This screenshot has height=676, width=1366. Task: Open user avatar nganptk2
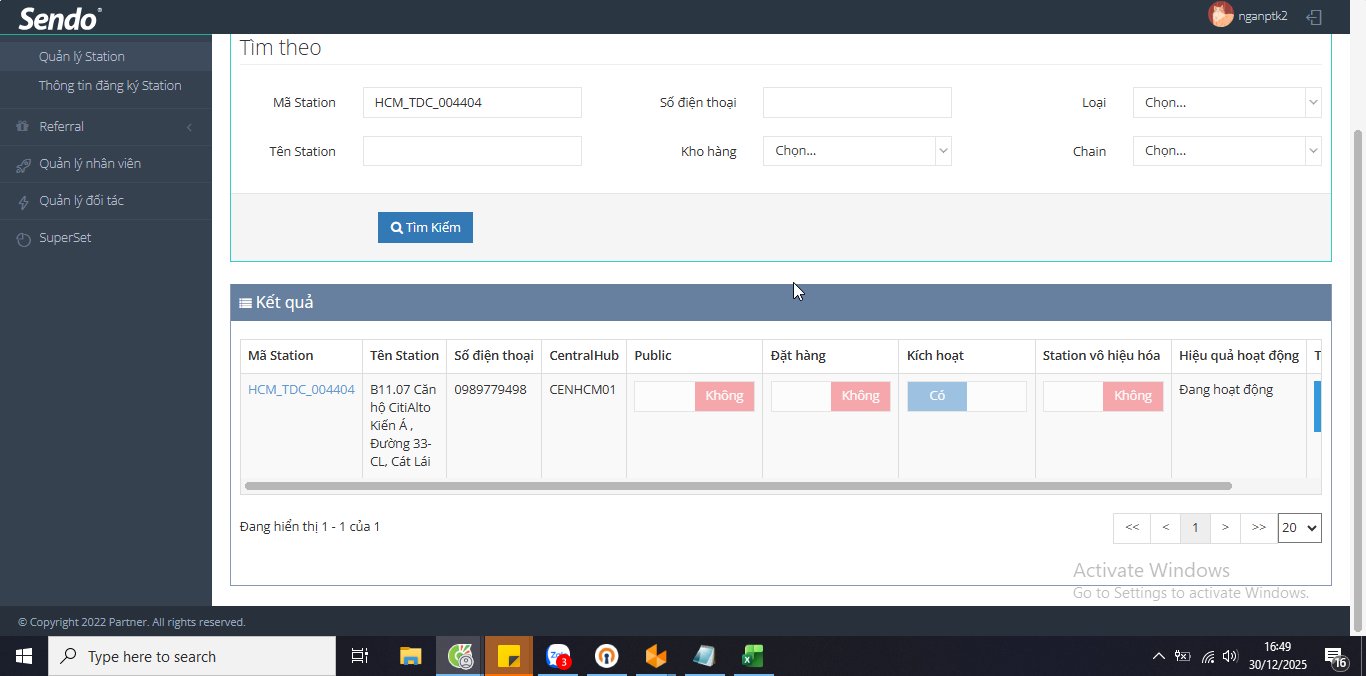coord(1220,15)
